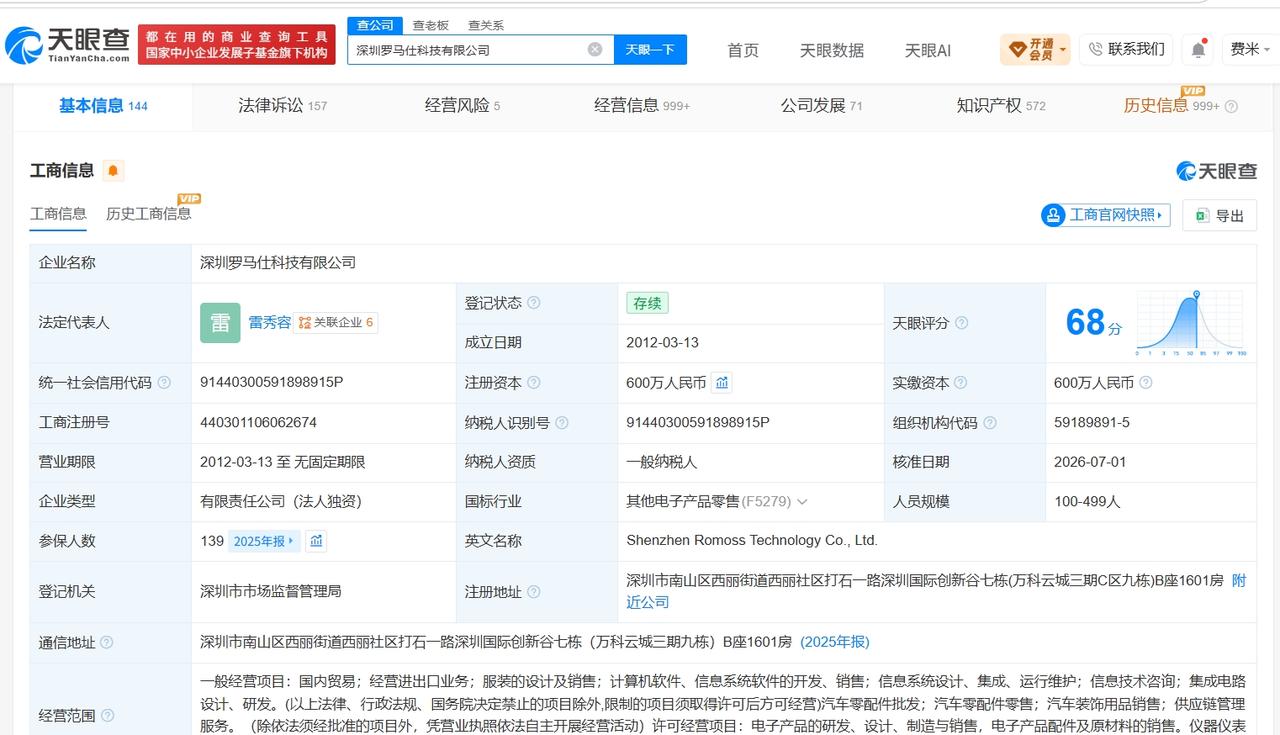This screenshot has width=1280, height=735.
Task: Expand the 其他电子产品零售 industry chevron
Action: (802, 502)
